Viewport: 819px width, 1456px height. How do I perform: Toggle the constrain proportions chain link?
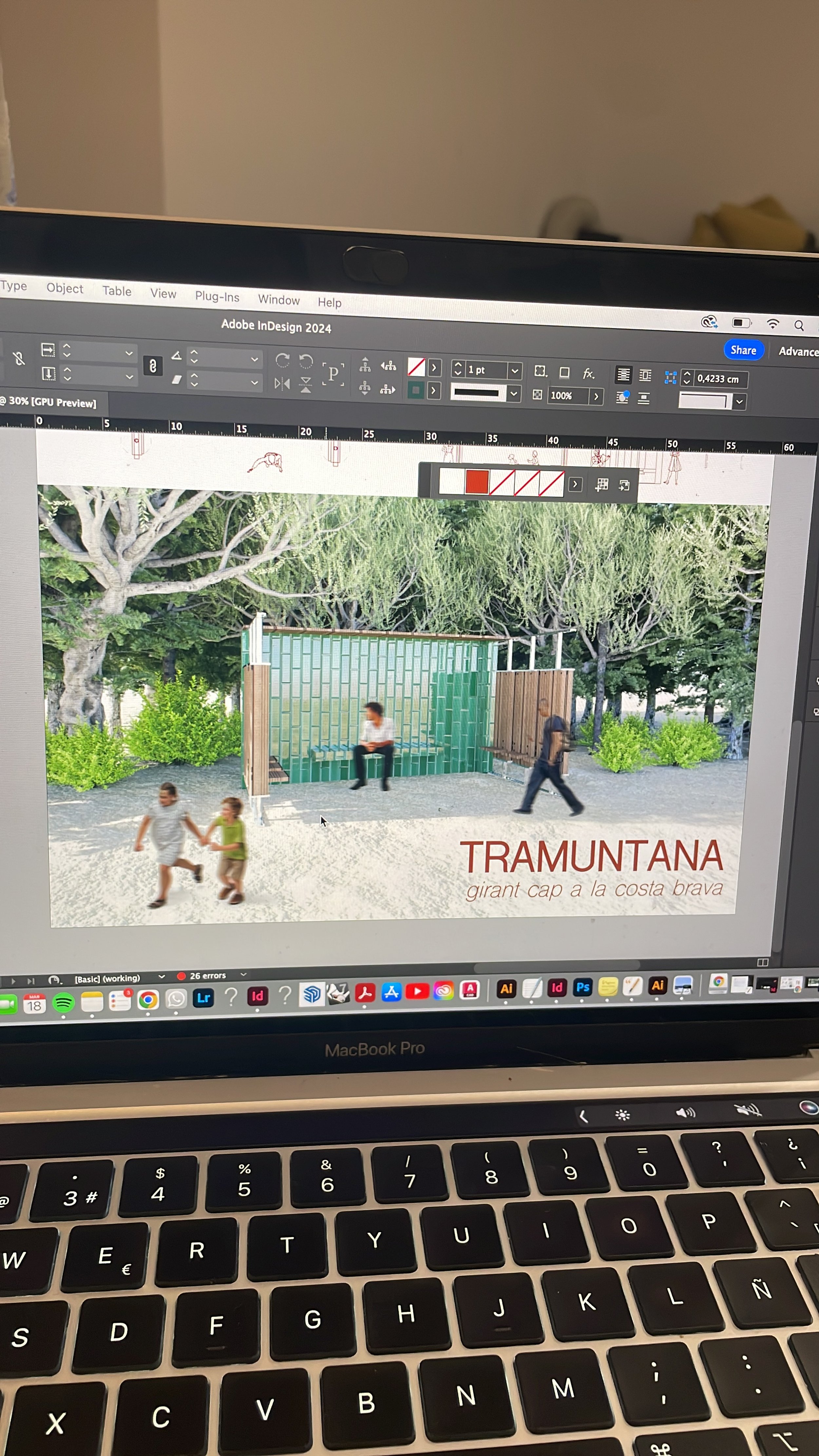click(x=153, y=366)
